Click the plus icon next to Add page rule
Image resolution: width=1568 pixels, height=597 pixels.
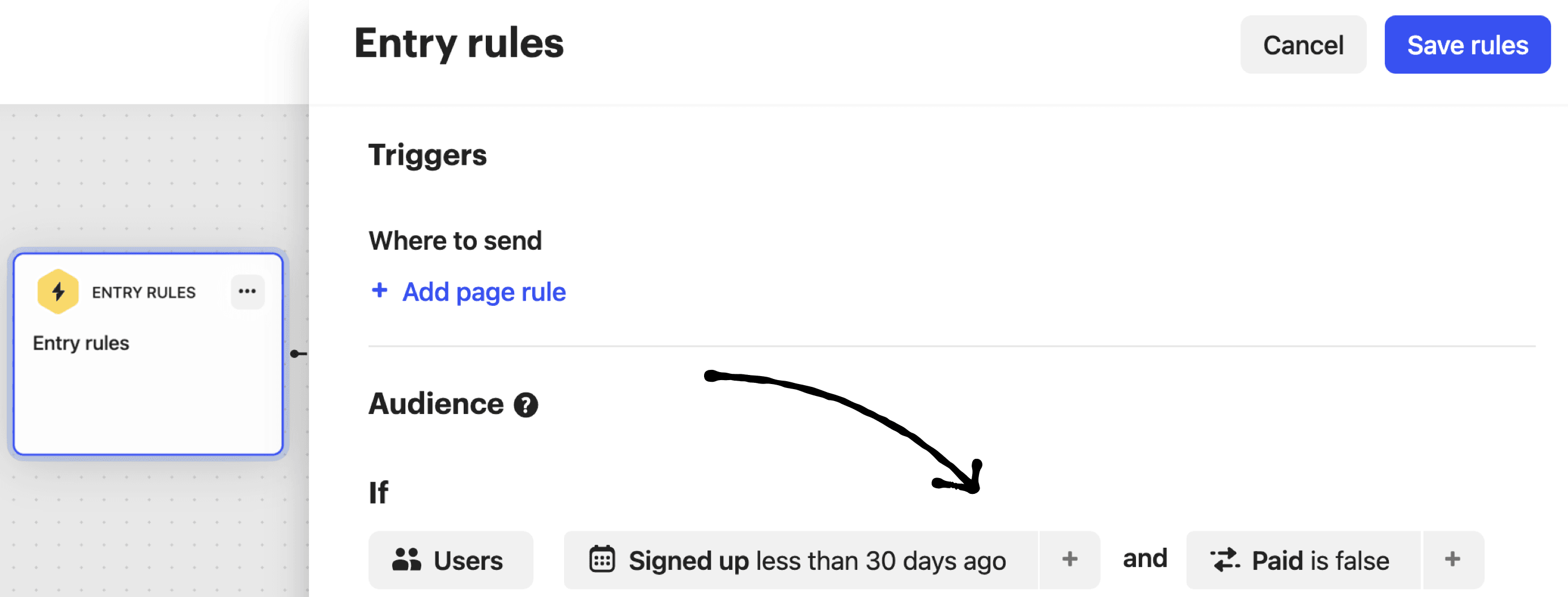[379, 291]
